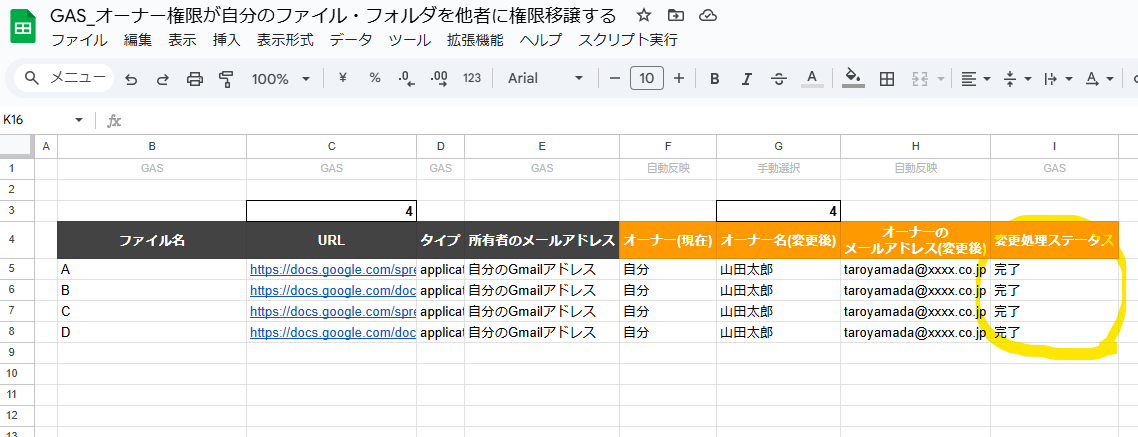Click the document title to rename
Viewport: 1138px width, 437px height.
click(333, 15)
